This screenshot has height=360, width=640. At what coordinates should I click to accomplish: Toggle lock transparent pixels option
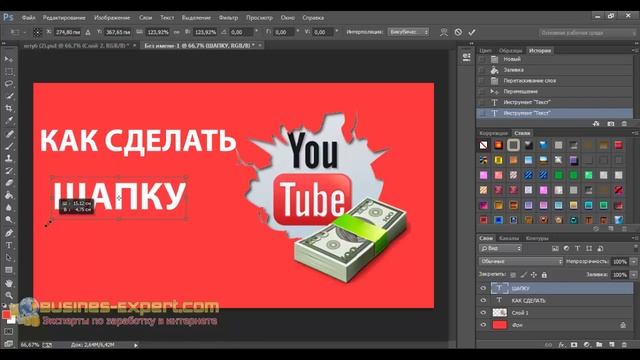coord(513,275)
